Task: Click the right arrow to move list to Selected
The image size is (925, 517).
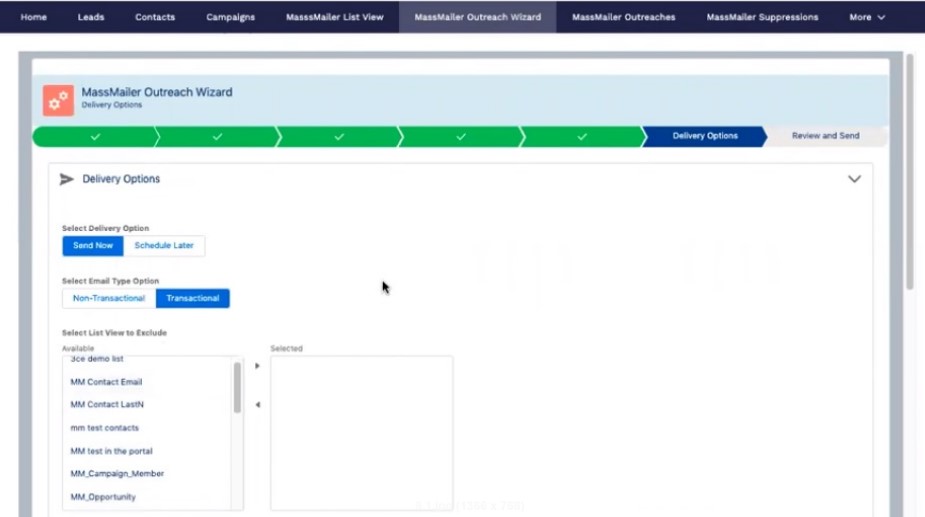Action: [257, 366]
